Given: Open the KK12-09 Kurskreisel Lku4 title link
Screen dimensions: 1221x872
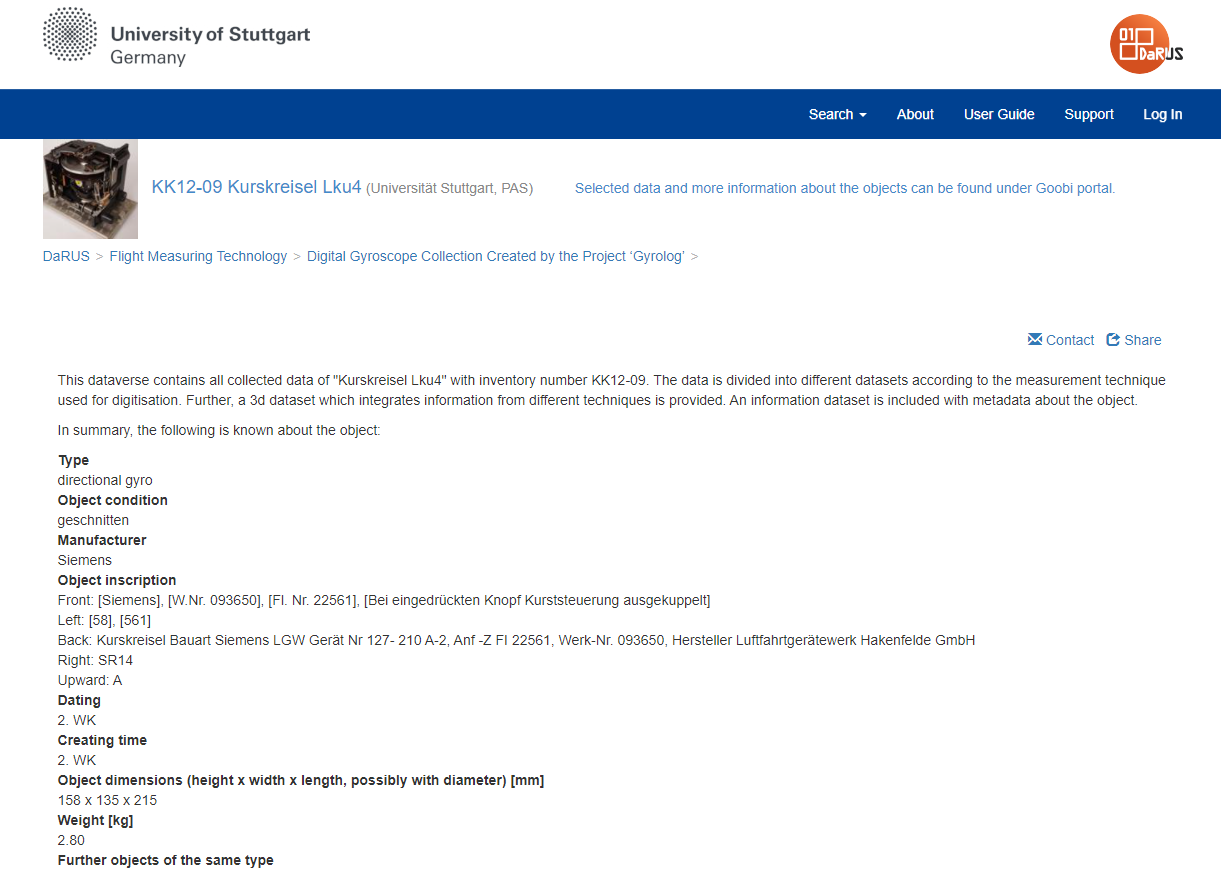Looking at the screenshot, I should coord(256,187).
